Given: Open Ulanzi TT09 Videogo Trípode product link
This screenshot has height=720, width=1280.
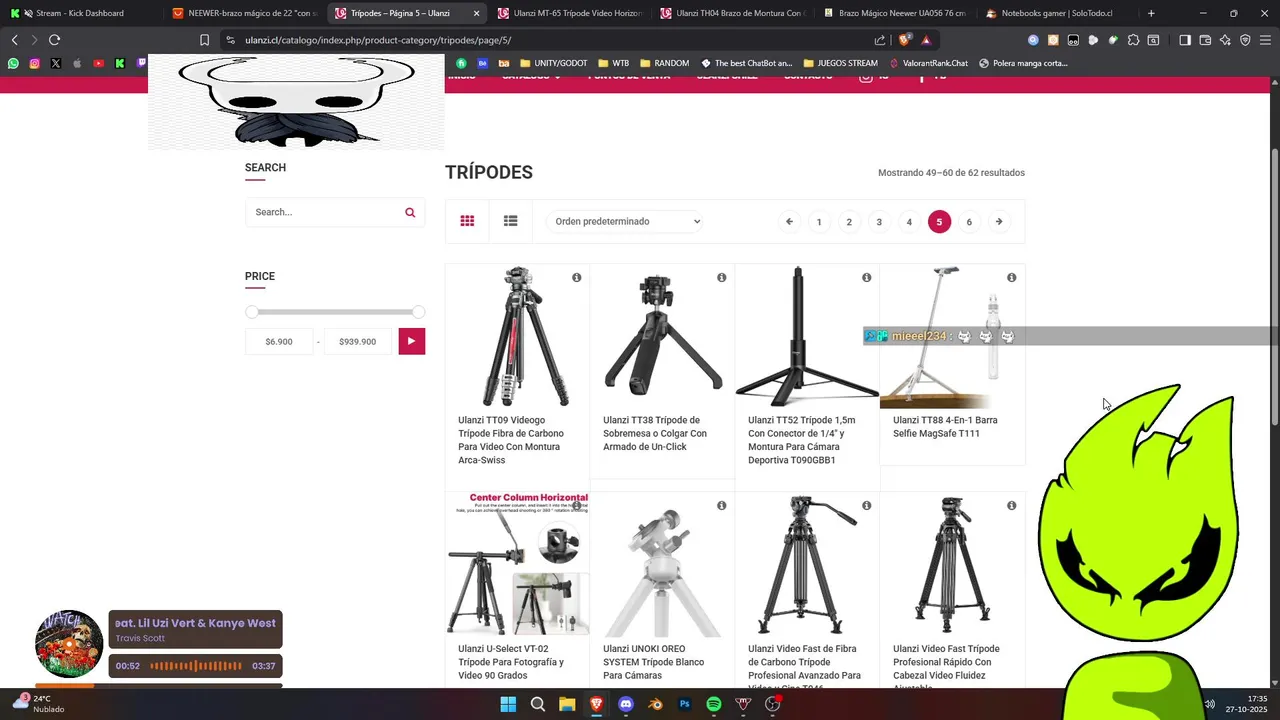Looking at the screenshot, I should pyautogui.click(x=512, y=440).
